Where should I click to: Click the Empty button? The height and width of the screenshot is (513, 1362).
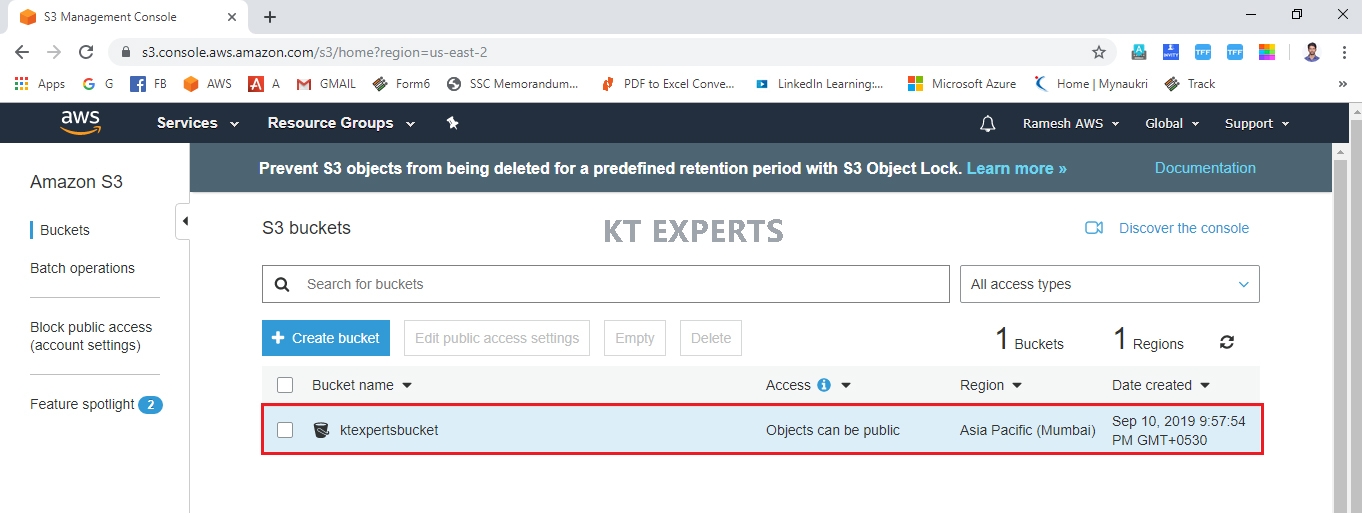point(635,338)
